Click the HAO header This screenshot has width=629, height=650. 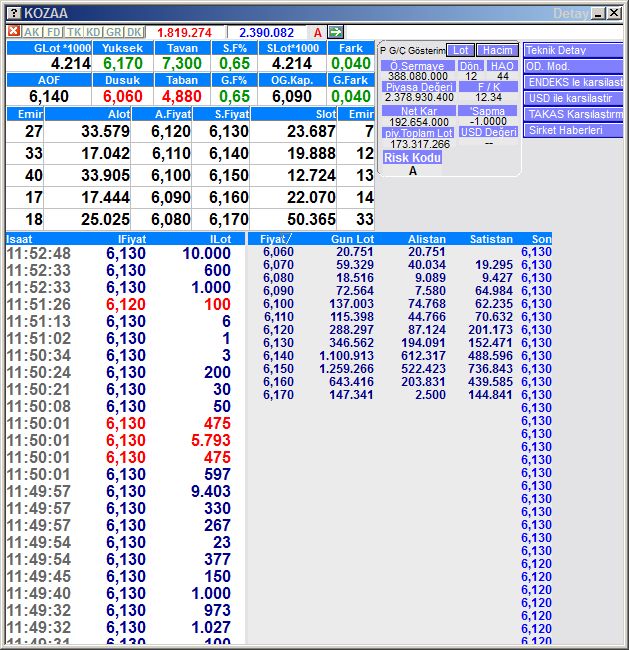point(502,66)
